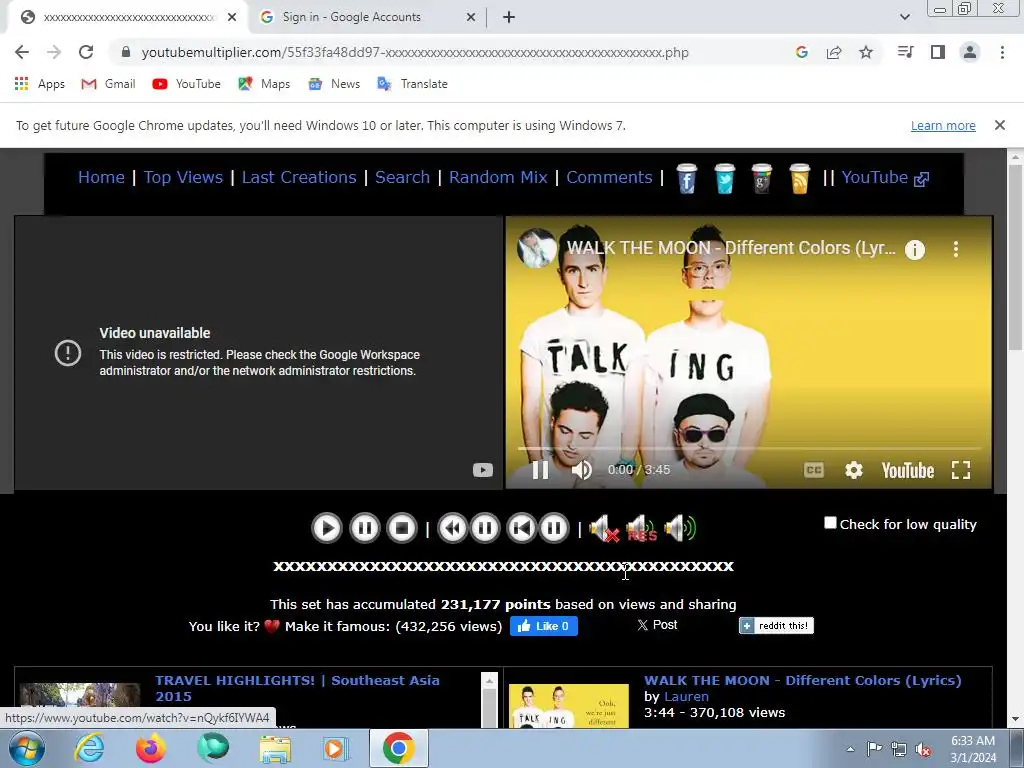
Task: Click the skip-to-start button
Action: coord(521,528)
